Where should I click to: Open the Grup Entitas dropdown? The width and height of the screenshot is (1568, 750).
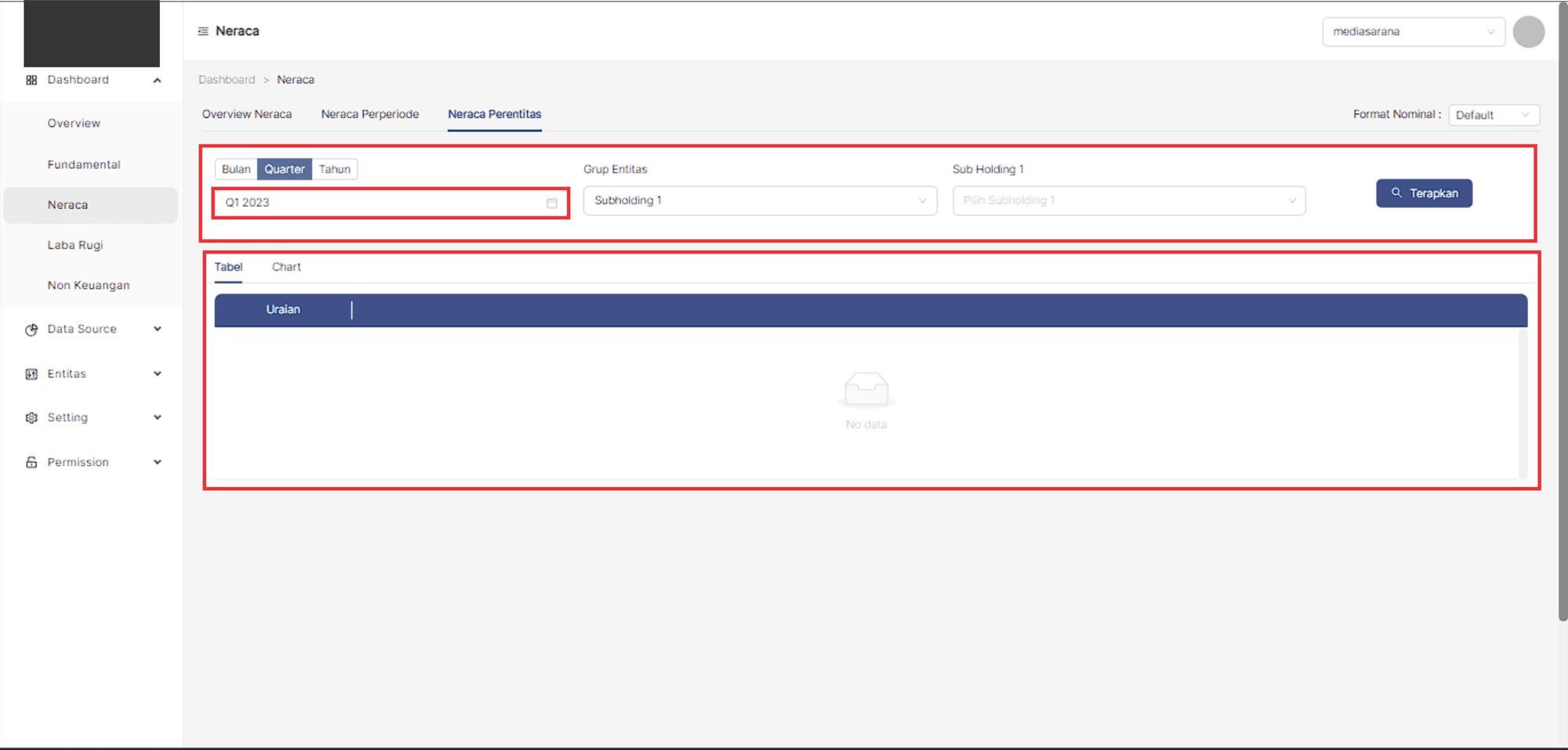click(760, 201)
